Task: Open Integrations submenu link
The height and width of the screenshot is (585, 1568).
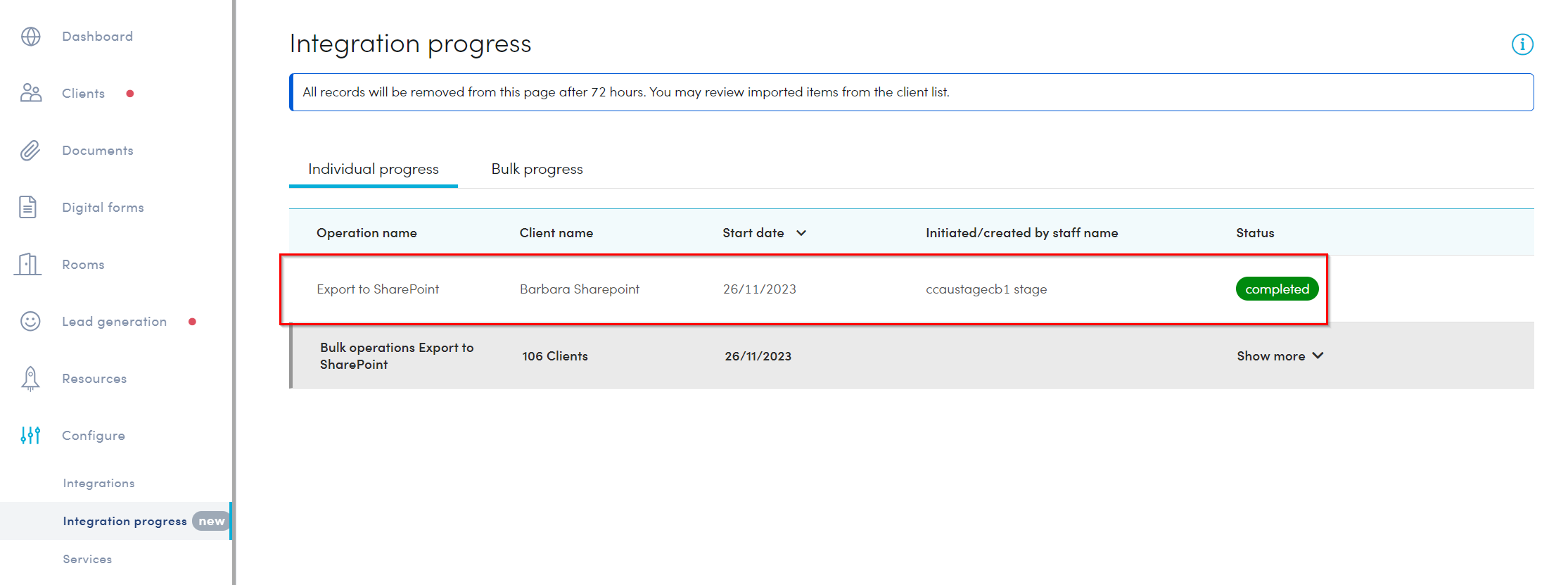Action: (98, 483)
